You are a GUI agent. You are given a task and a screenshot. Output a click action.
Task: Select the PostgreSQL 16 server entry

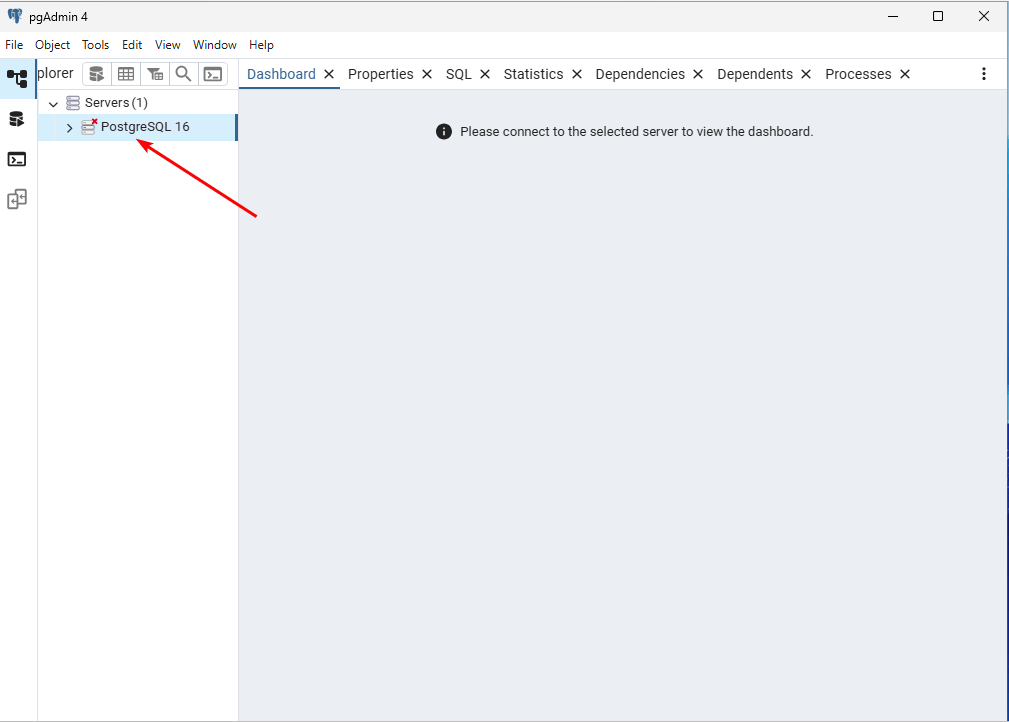(145, 127)
